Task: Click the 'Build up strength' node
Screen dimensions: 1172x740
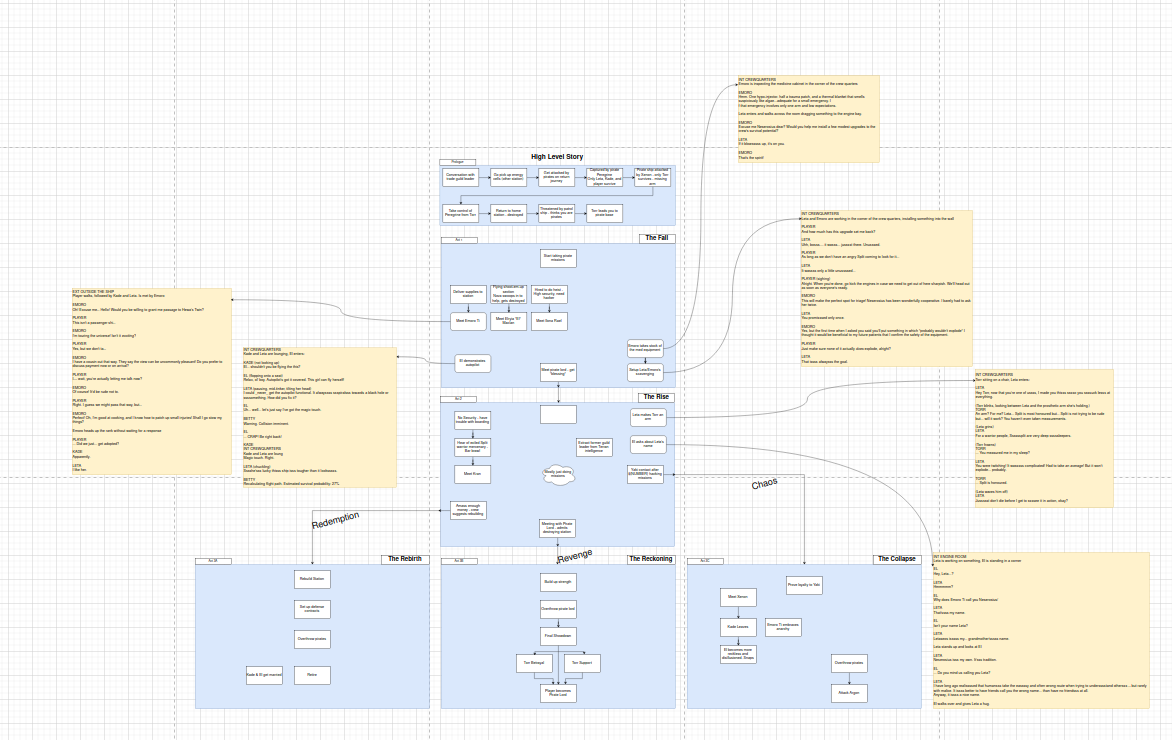Action: click(558, 582)
